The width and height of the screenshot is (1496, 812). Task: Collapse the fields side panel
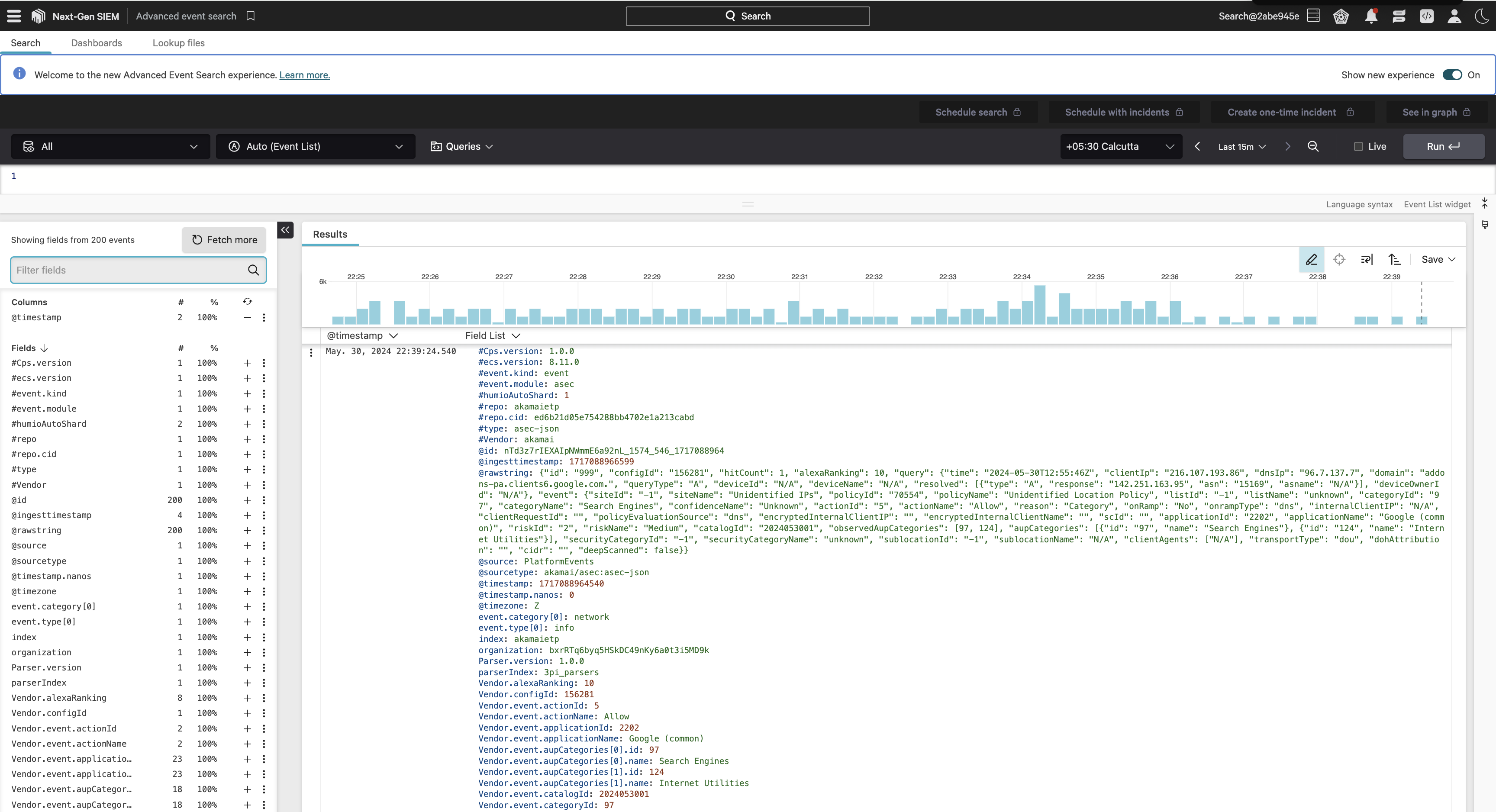pyautogui.click(x=285, y=230)
